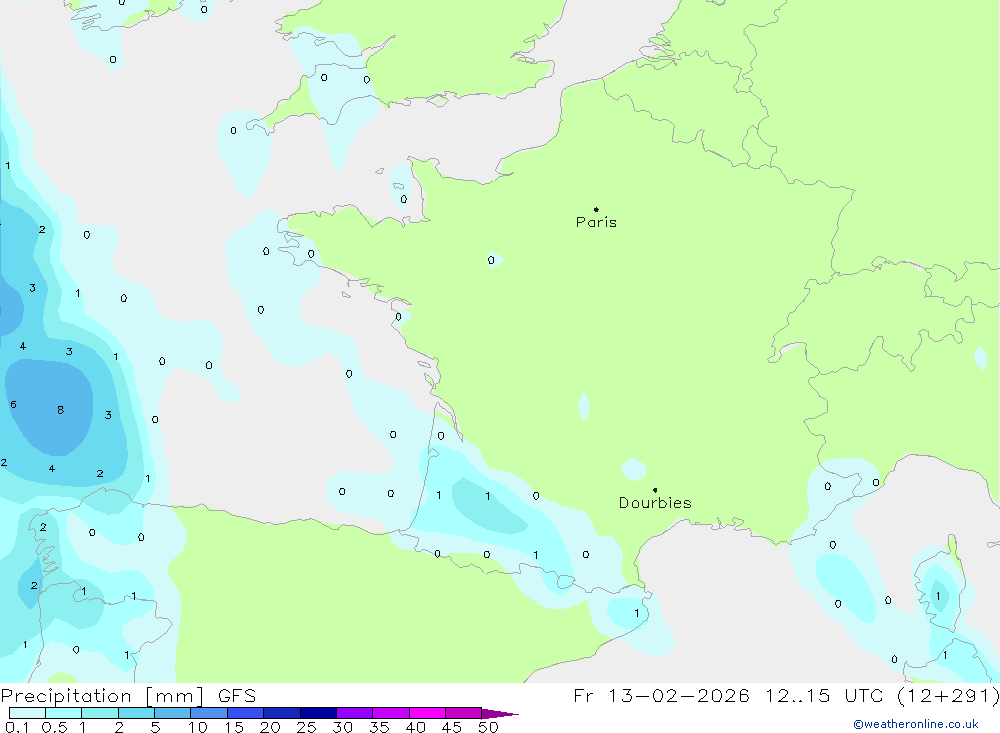1000x733 pixels.
Task: Click the legend scale label 0.5
Action: pos(54,727)
